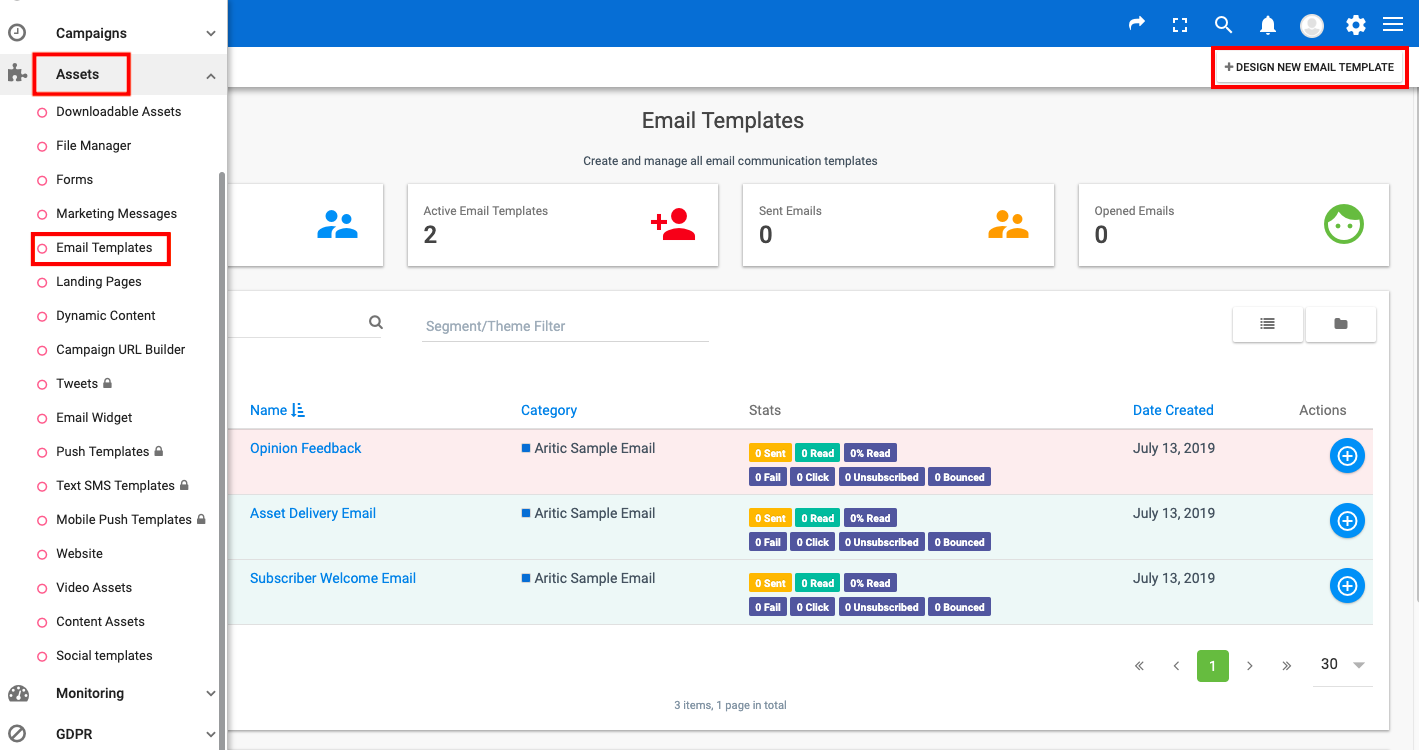Open the items-per-page dropdown showing 30
Screen dimensions: 1419x750
(x=1343, y=665)
